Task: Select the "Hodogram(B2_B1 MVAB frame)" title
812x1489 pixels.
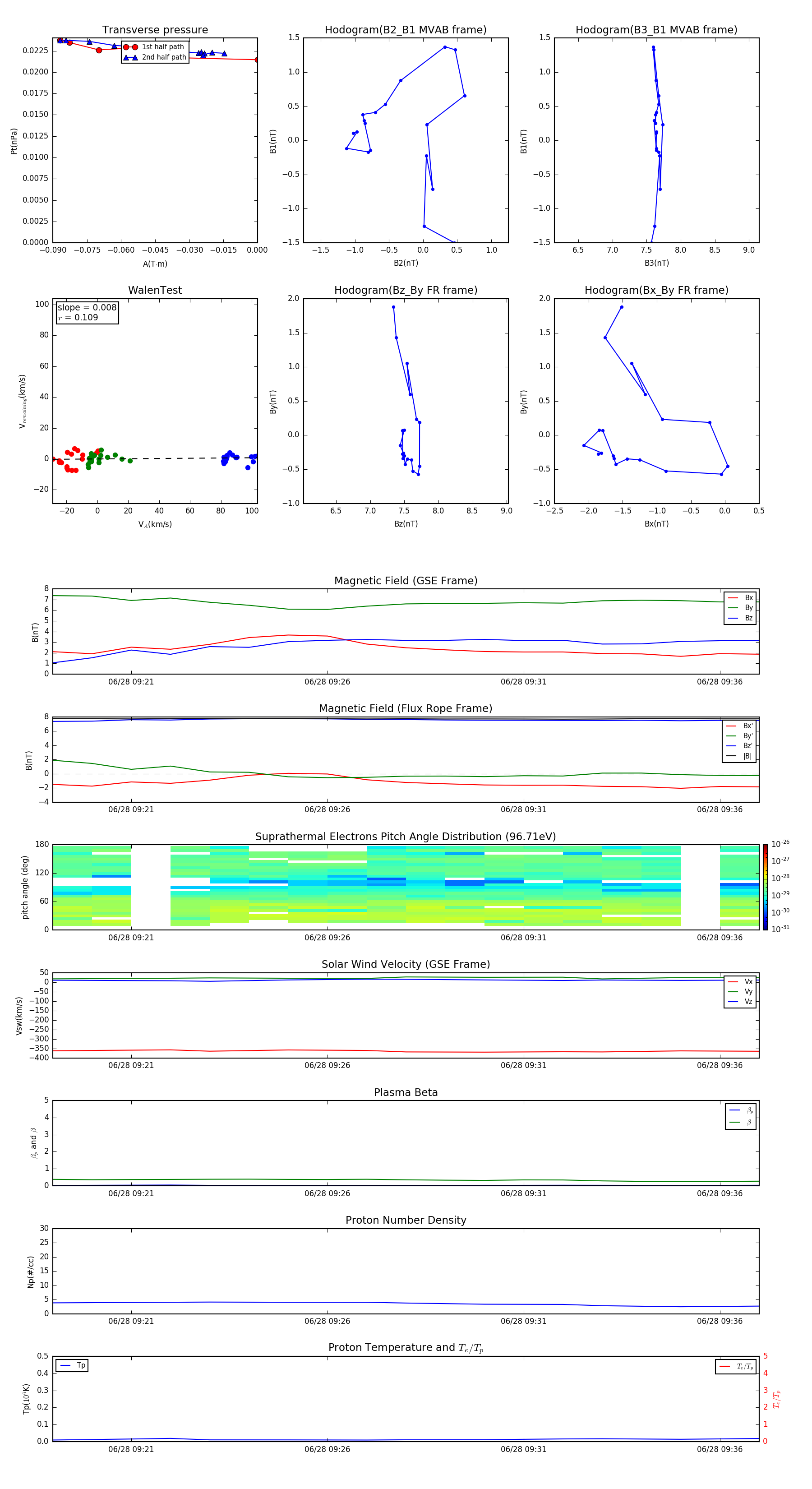Action: (x=406, y=30)
